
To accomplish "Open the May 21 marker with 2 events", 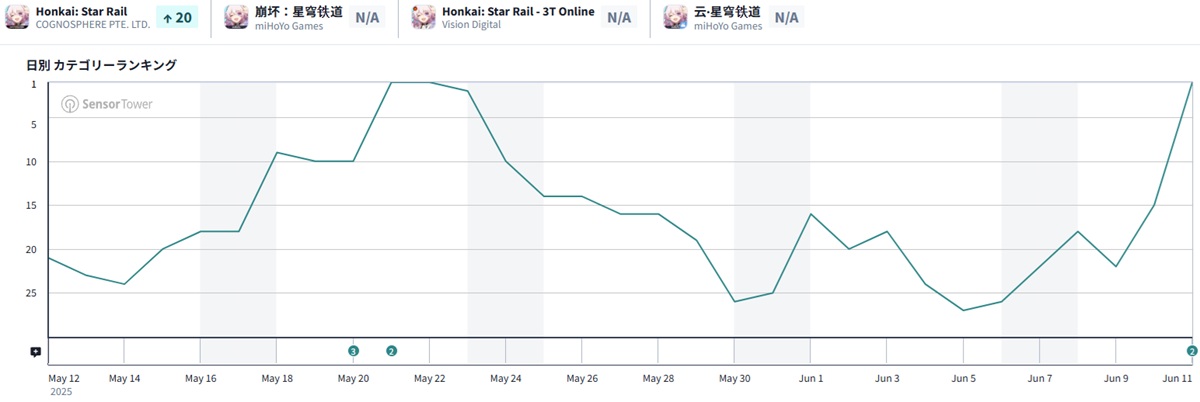I will pos(391,351).
